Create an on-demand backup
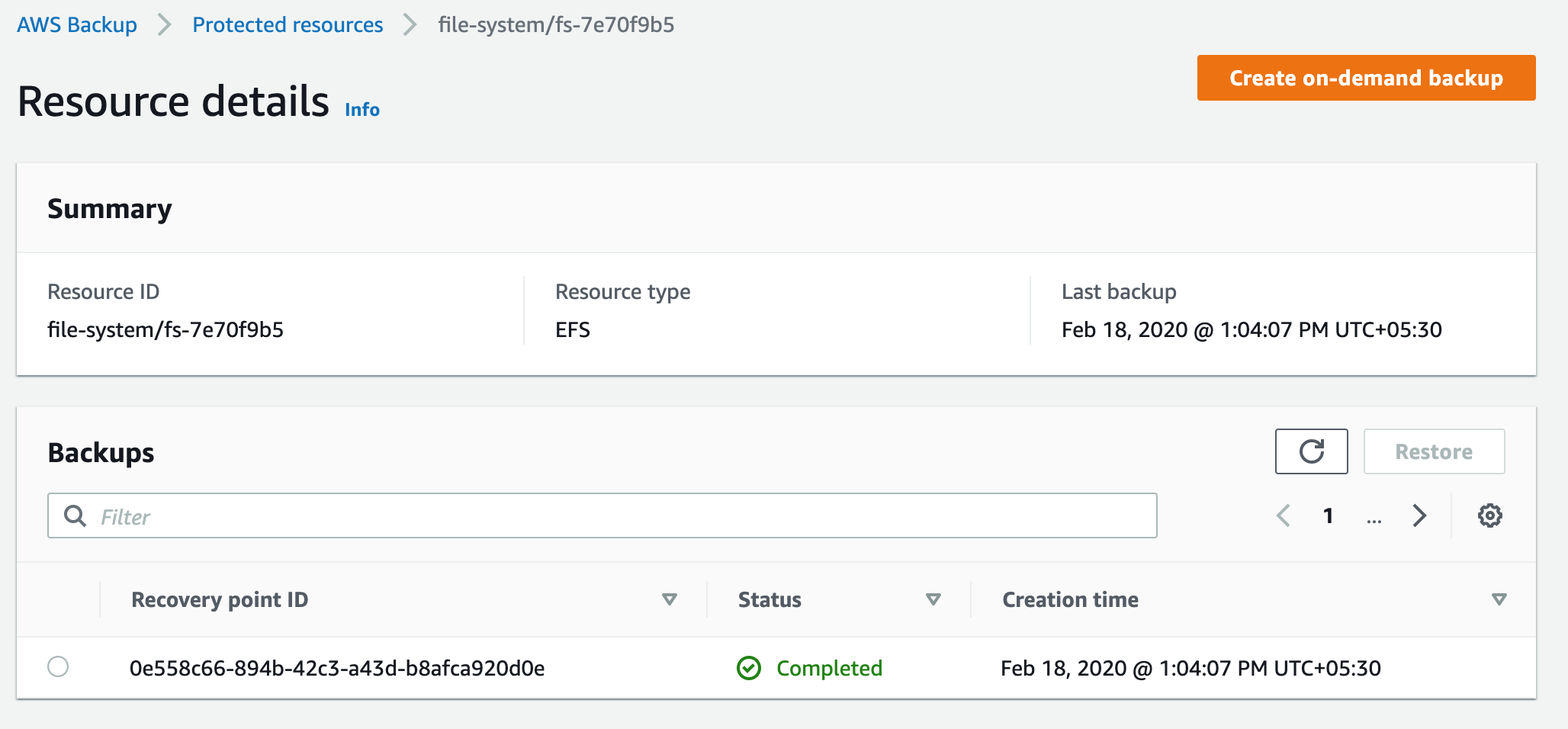1568x729 pixels. click(1365, 77)
